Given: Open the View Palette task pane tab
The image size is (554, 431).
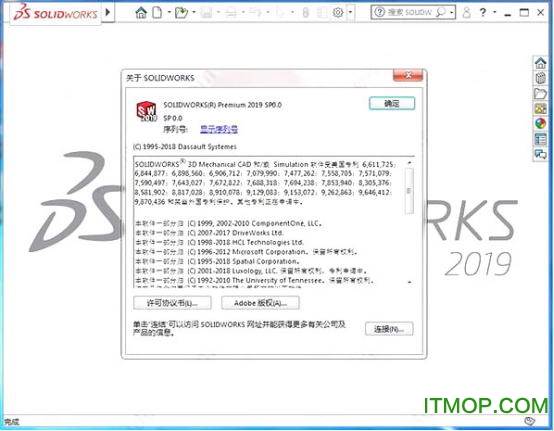Looking at the screenshot, I should point(540,108).
